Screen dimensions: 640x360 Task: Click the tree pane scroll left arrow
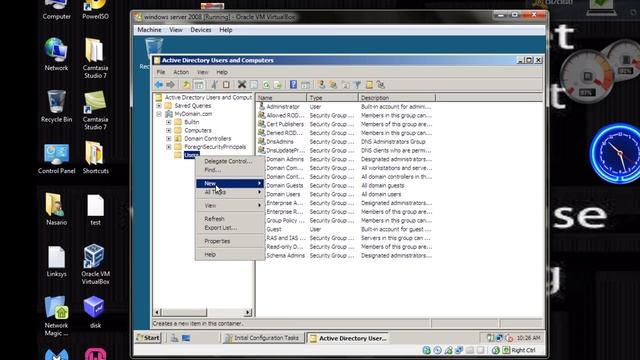click(157, 312)
